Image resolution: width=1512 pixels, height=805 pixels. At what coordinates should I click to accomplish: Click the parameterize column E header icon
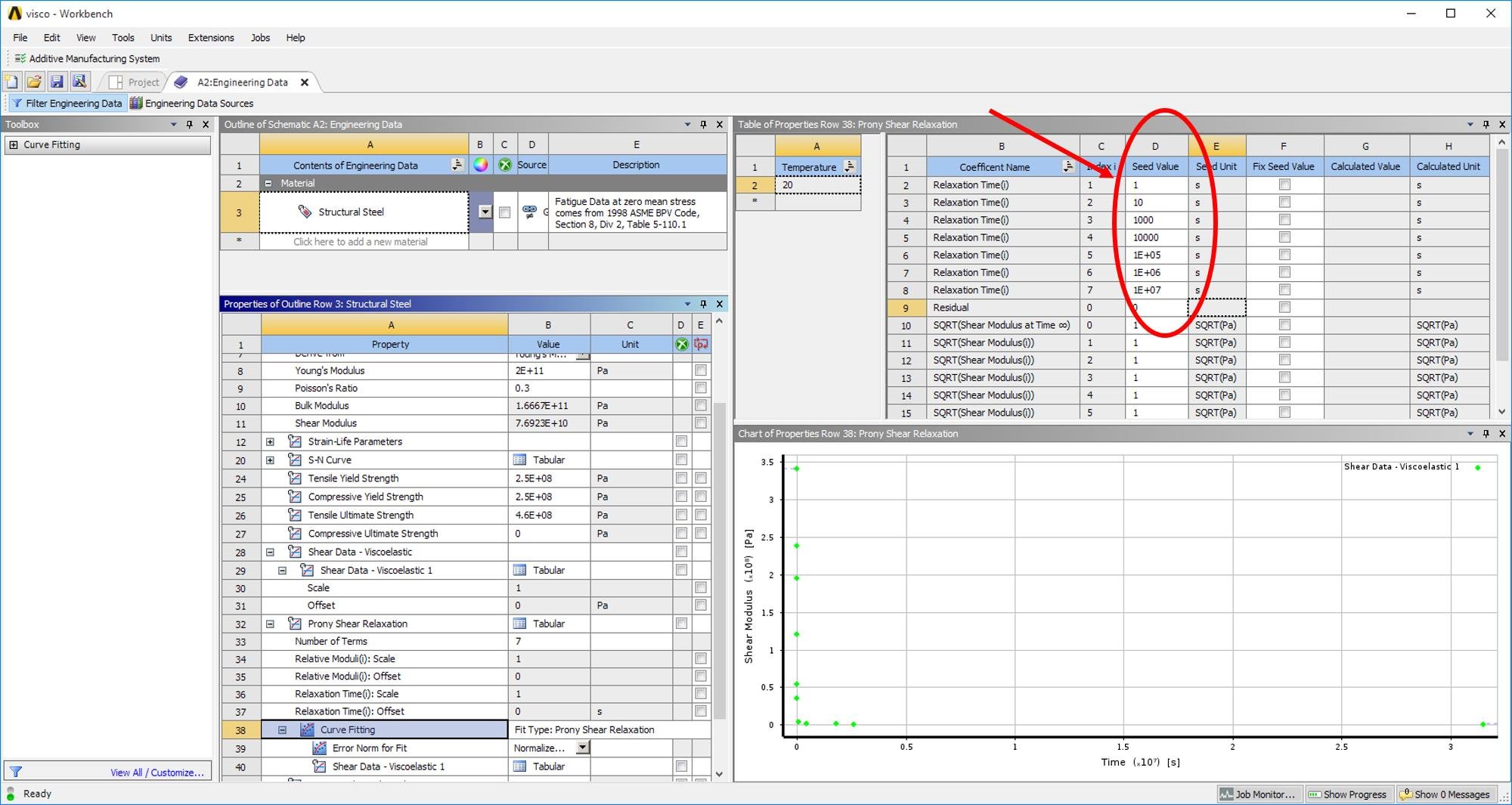click(x=701, y=344)
